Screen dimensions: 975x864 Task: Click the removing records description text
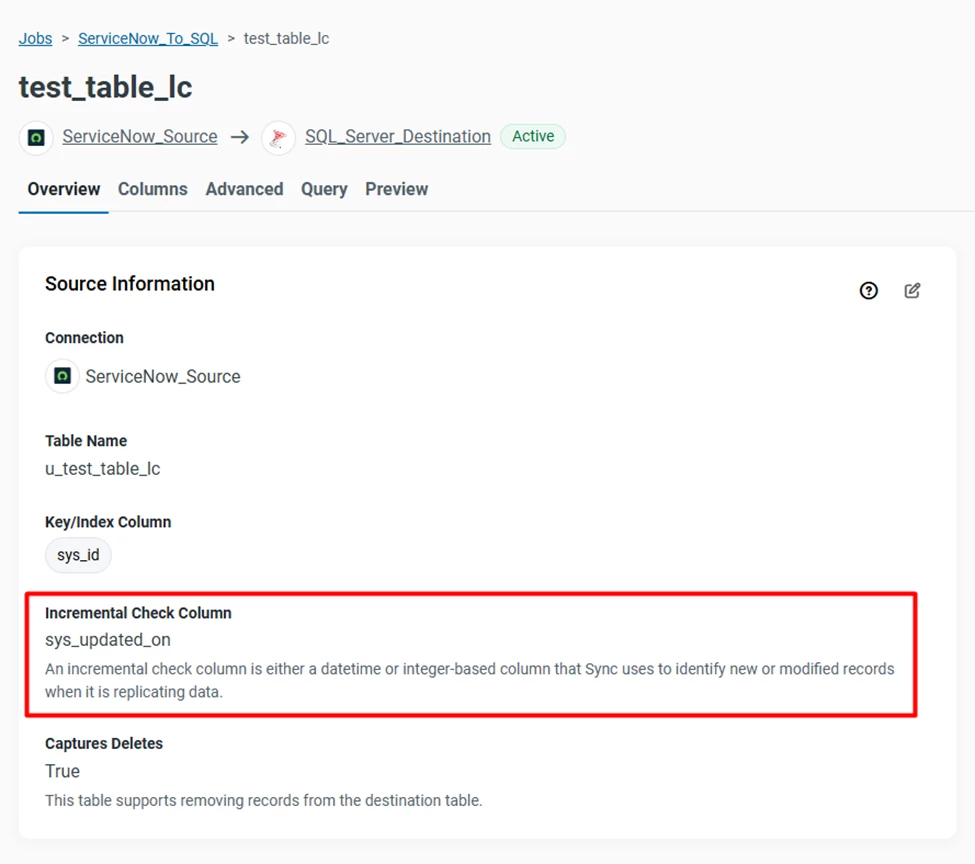[264, 801]
